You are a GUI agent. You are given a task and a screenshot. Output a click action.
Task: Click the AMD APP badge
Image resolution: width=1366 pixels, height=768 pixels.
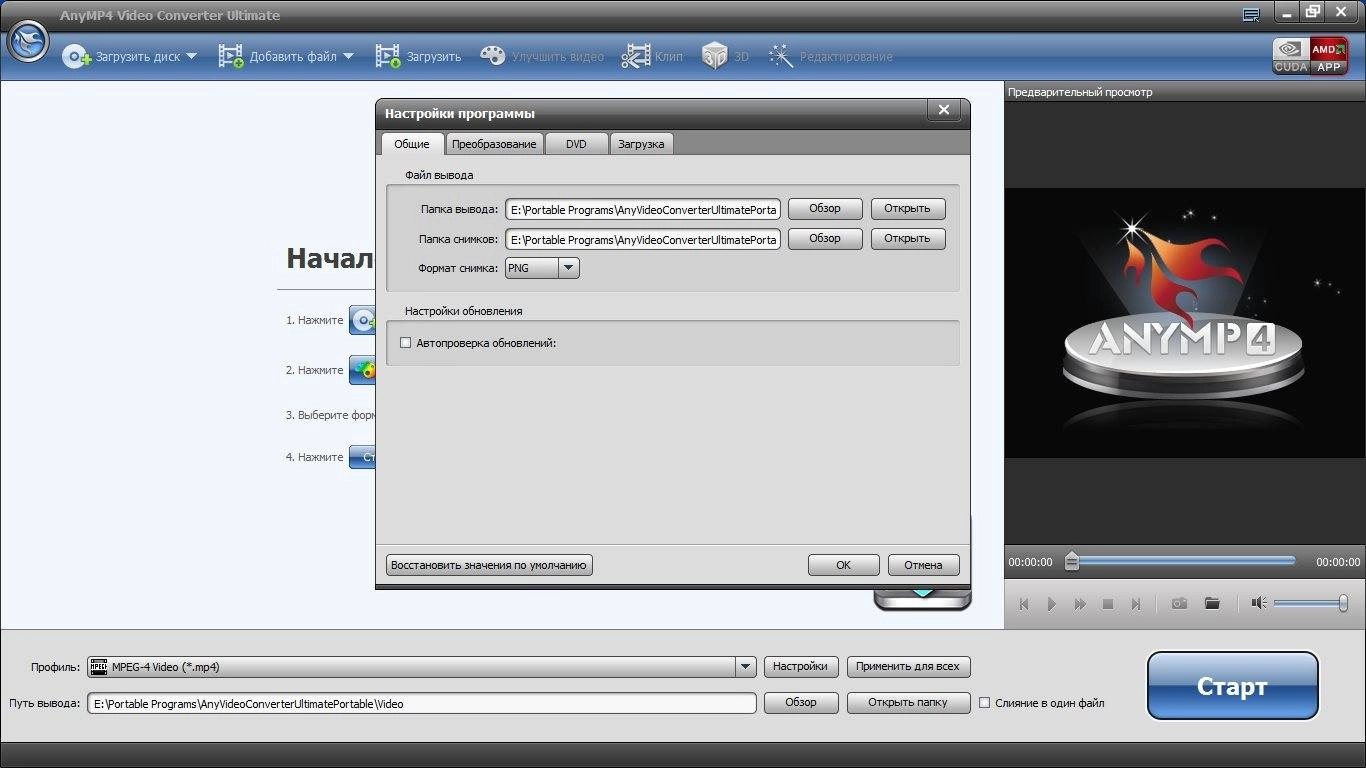click(x=1329, y=56)
